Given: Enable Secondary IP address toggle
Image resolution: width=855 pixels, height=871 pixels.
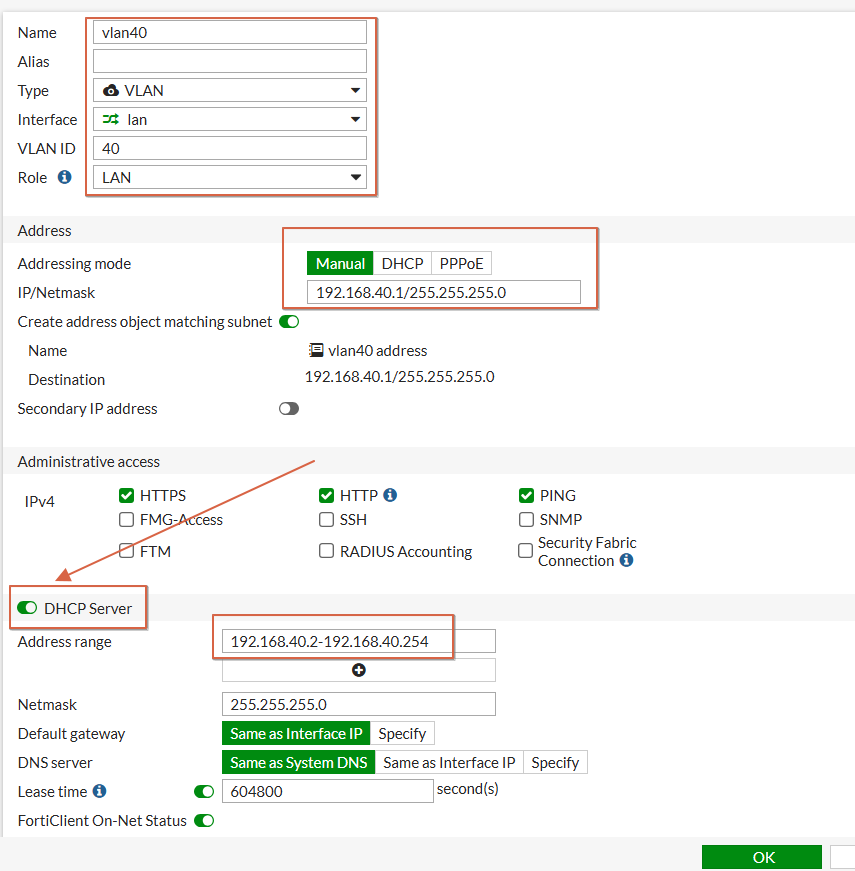Looking at the screenshot, I should click(289, 409).
